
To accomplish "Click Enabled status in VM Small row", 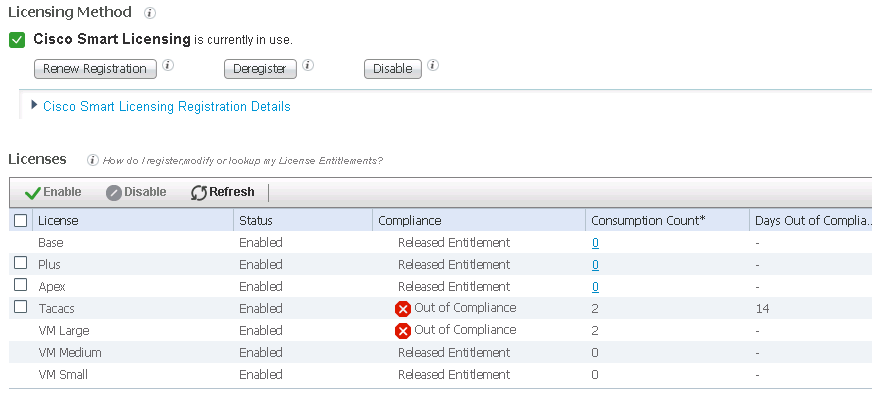I will [x=261, y=375].
